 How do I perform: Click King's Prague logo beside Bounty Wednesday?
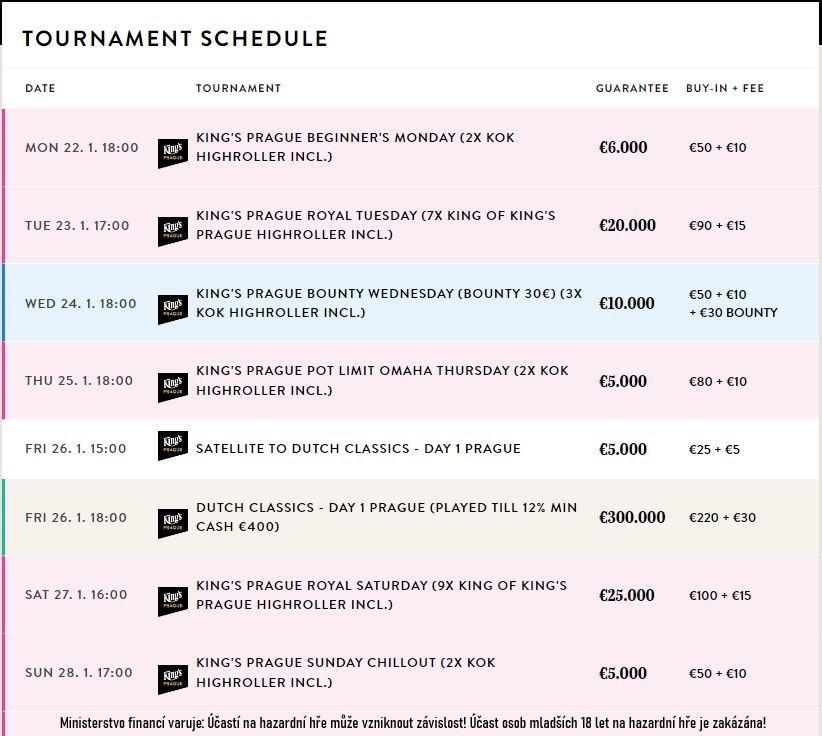click(x=173, y=308)
